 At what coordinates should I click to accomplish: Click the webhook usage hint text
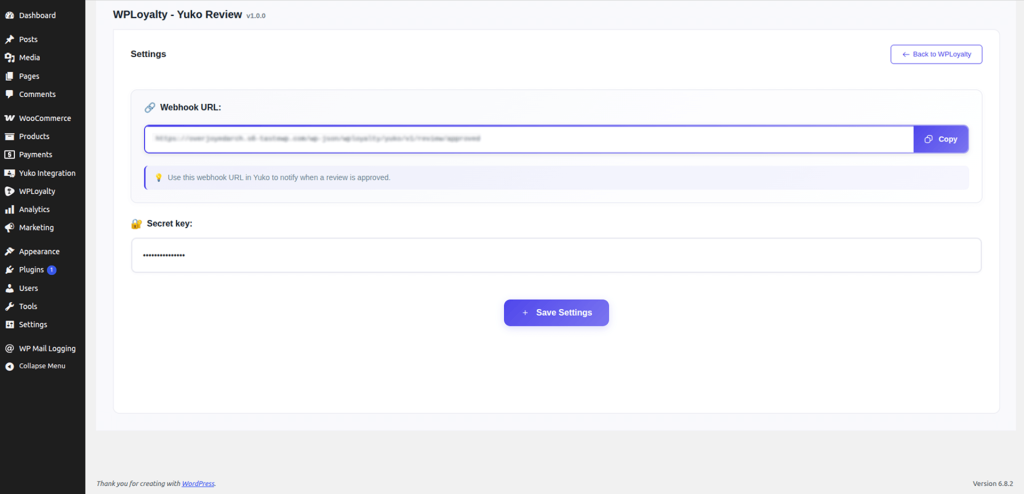[279, 177]
